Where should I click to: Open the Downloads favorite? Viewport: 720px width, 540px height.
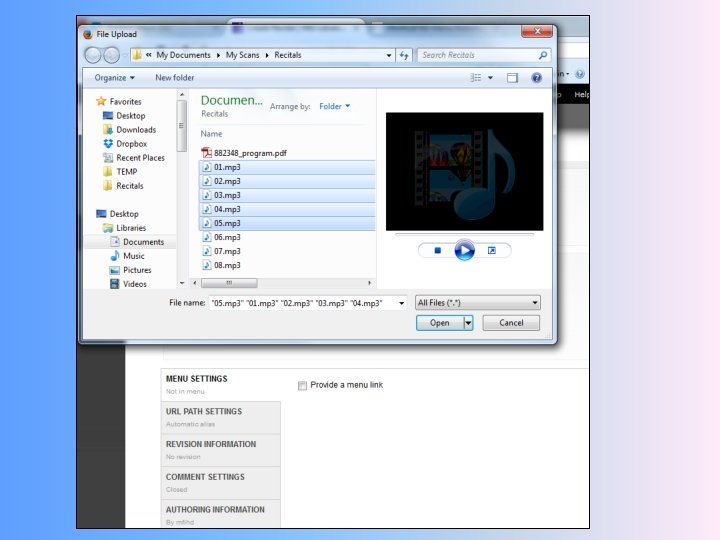pyautogui.click(x=129, y=129)
